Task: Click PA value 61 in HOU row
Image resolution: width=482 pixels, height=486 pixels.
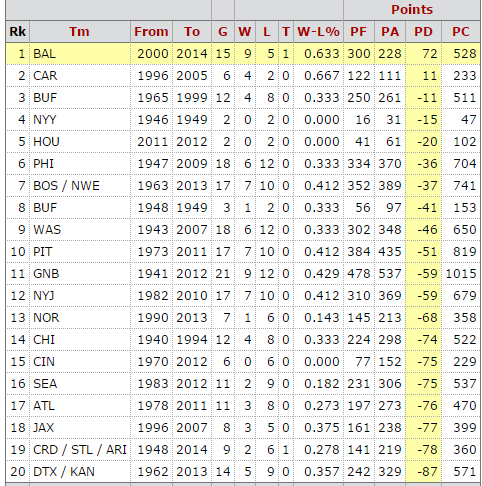Action: coord(394,142)
